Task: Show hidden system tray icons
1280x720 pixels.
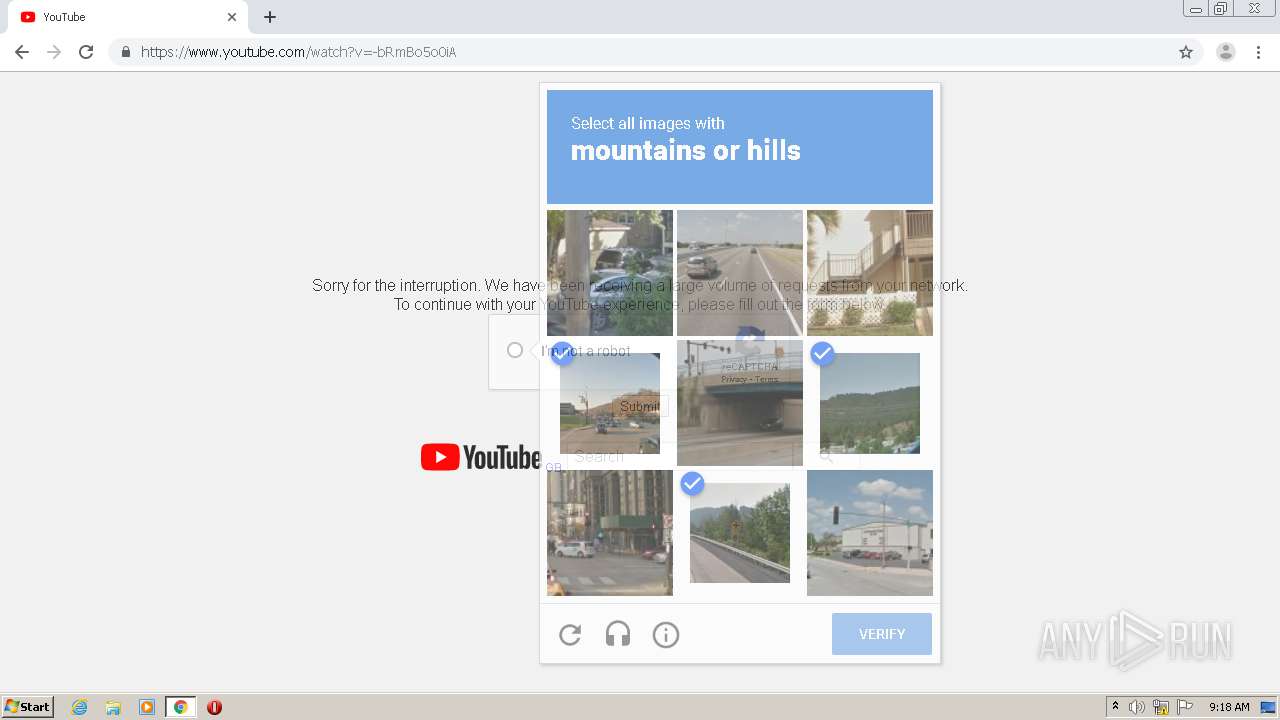Action: tap(1116, 707)
